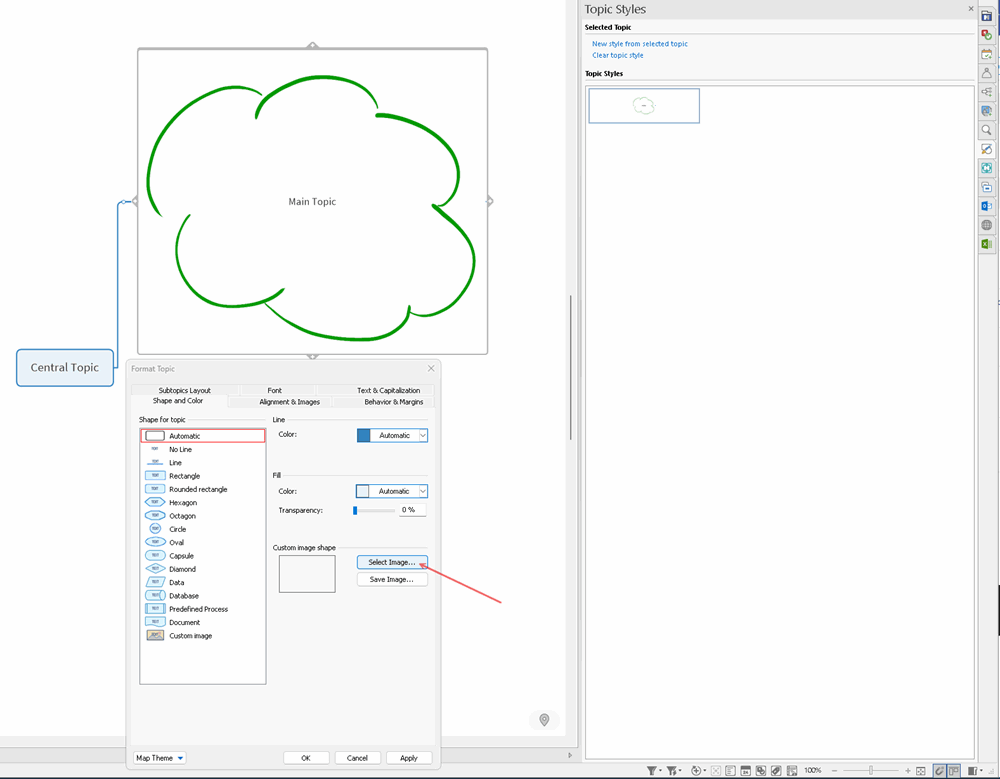Select the Hexagon topic shape
Screen dimensions: 1000x779
(x=182, y=503)
